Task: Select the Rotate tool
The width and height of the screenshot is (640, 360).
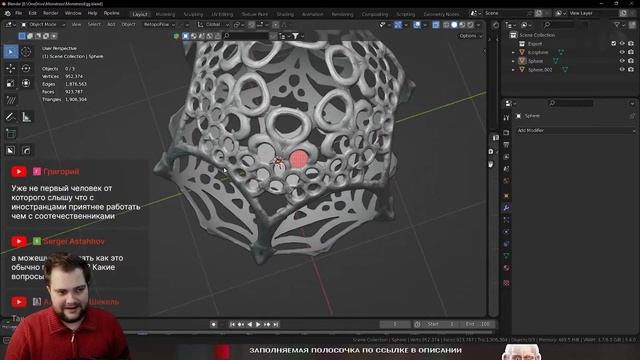Action: [x=26, y=69]
